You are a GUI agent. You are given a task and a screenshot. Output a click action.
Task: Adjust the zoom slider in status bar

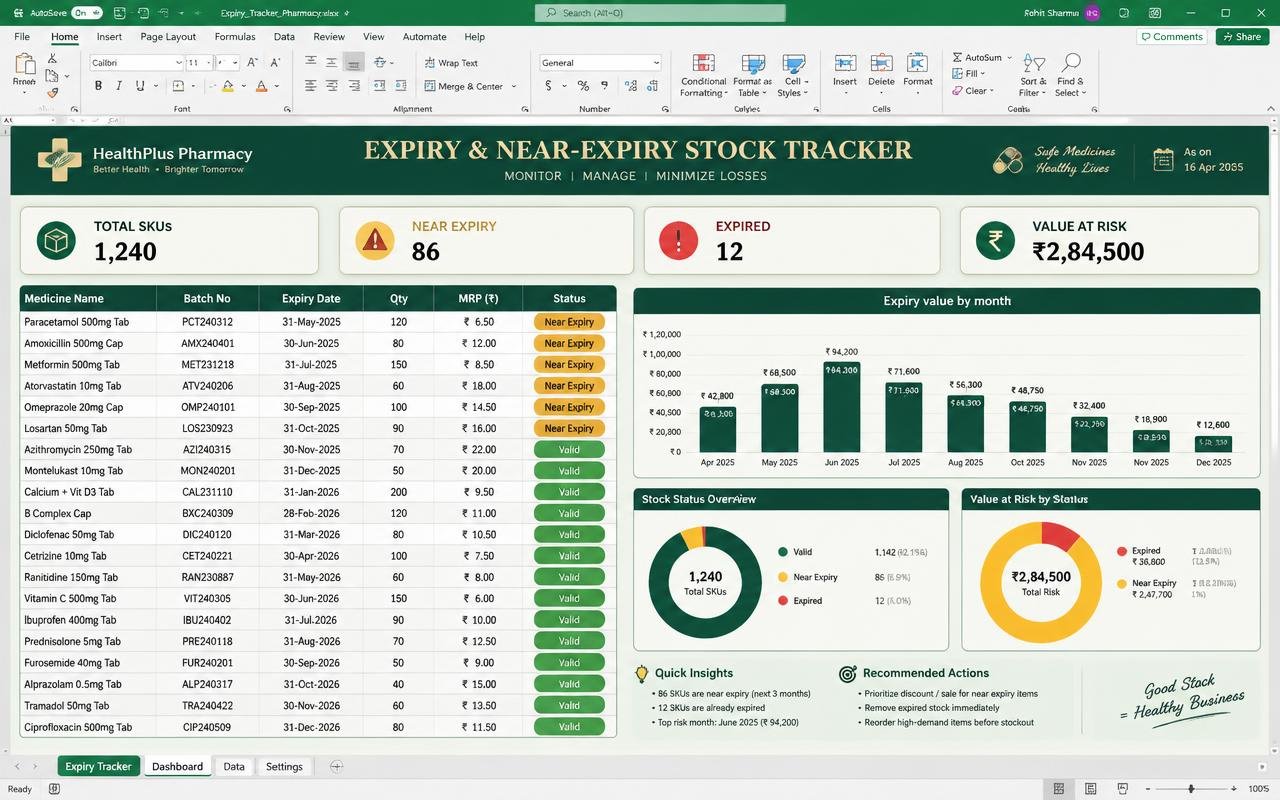(1190, 789)
